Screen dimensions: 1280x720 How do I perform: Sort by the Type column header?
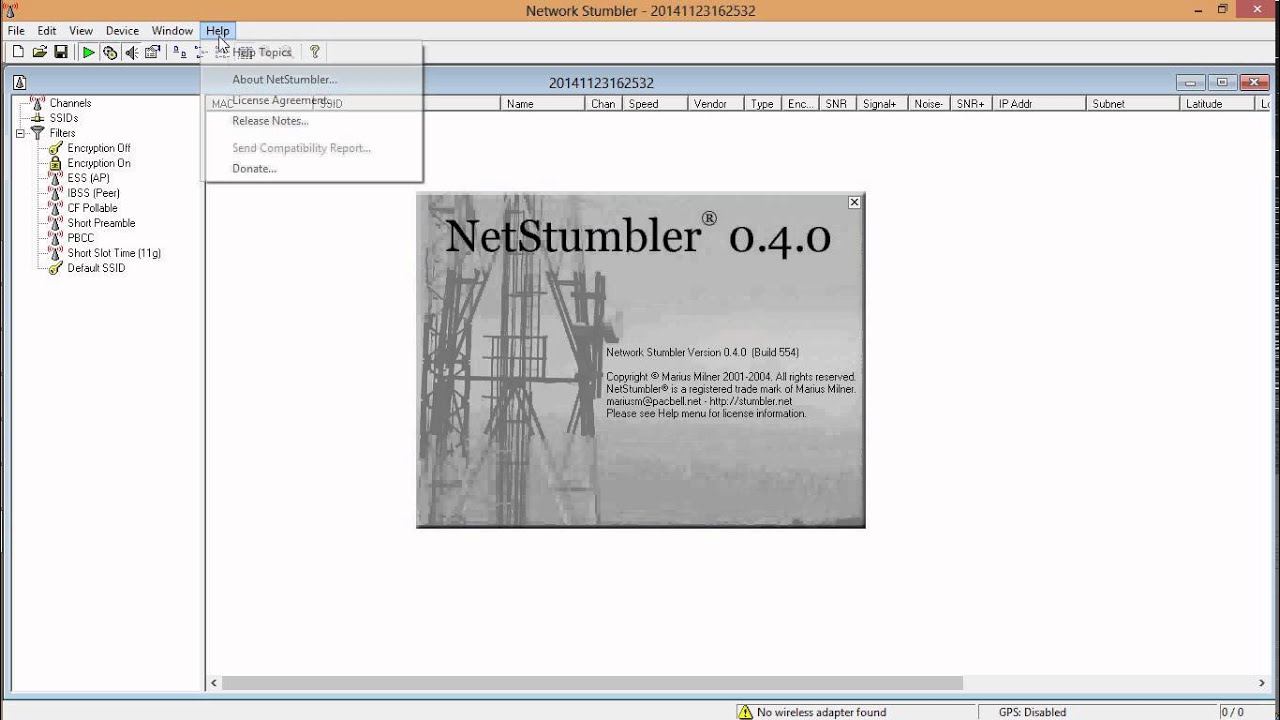click(x=762, y=104)
